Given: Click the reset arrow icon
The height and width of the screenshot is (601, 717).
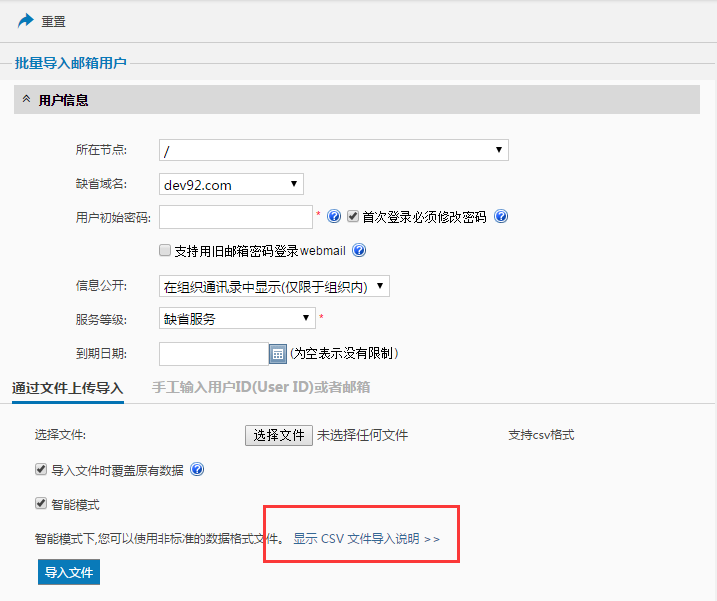Looking at the screenshot, I should tap(24, 20).
